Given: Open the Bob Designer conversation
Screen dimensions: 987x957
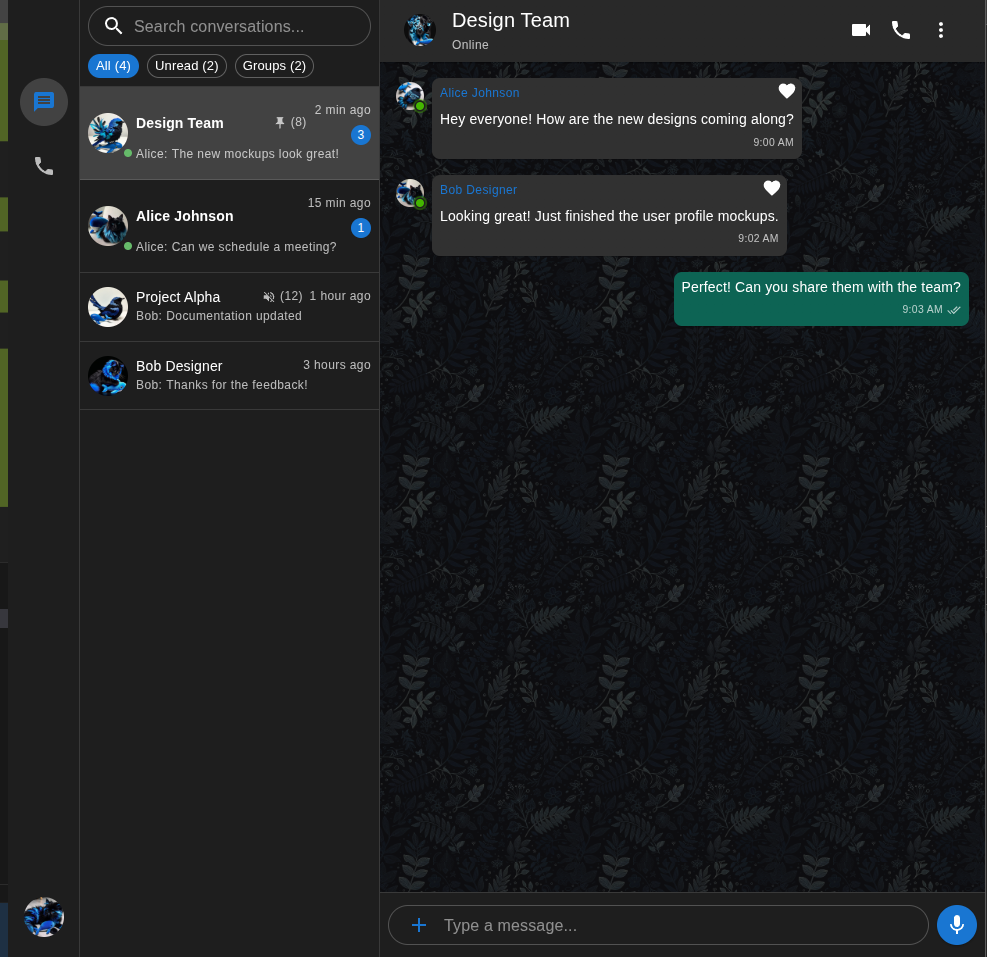Looking at the screenshot, I should (x=229, y=376).
